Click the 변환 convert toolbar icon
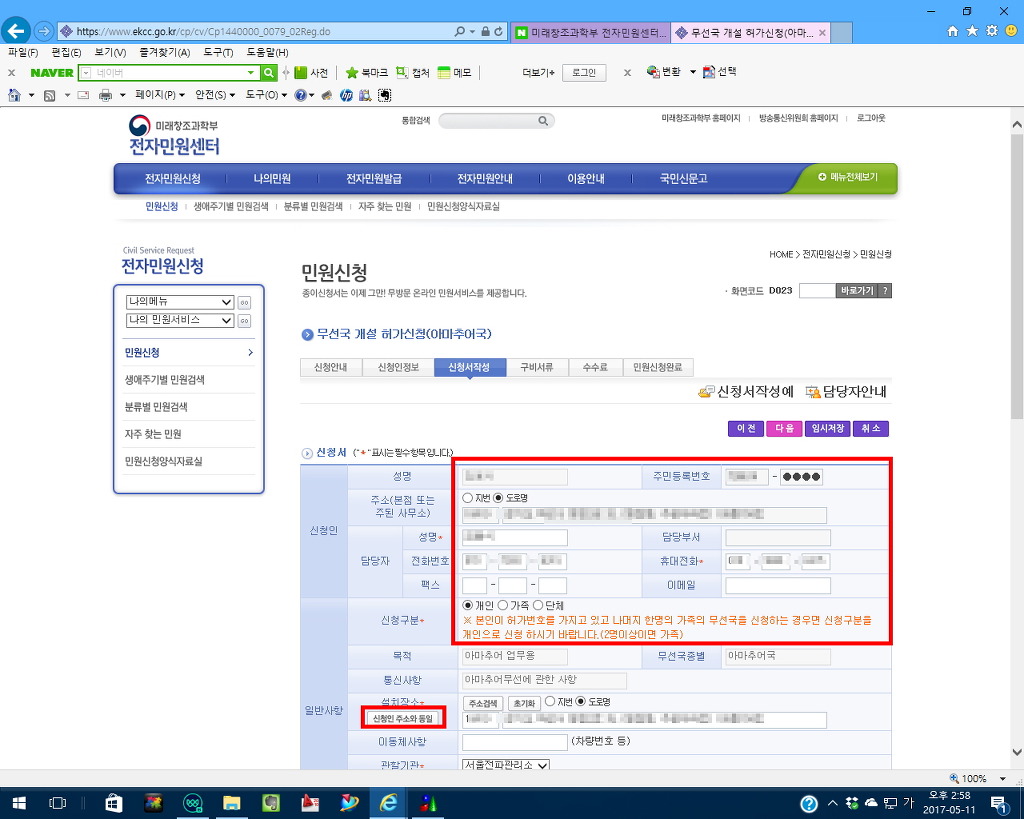 (x=664, y=72)
